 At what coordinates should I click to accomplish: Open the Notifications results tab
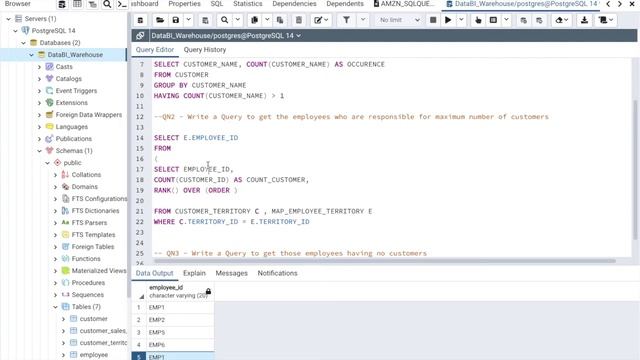277,273
